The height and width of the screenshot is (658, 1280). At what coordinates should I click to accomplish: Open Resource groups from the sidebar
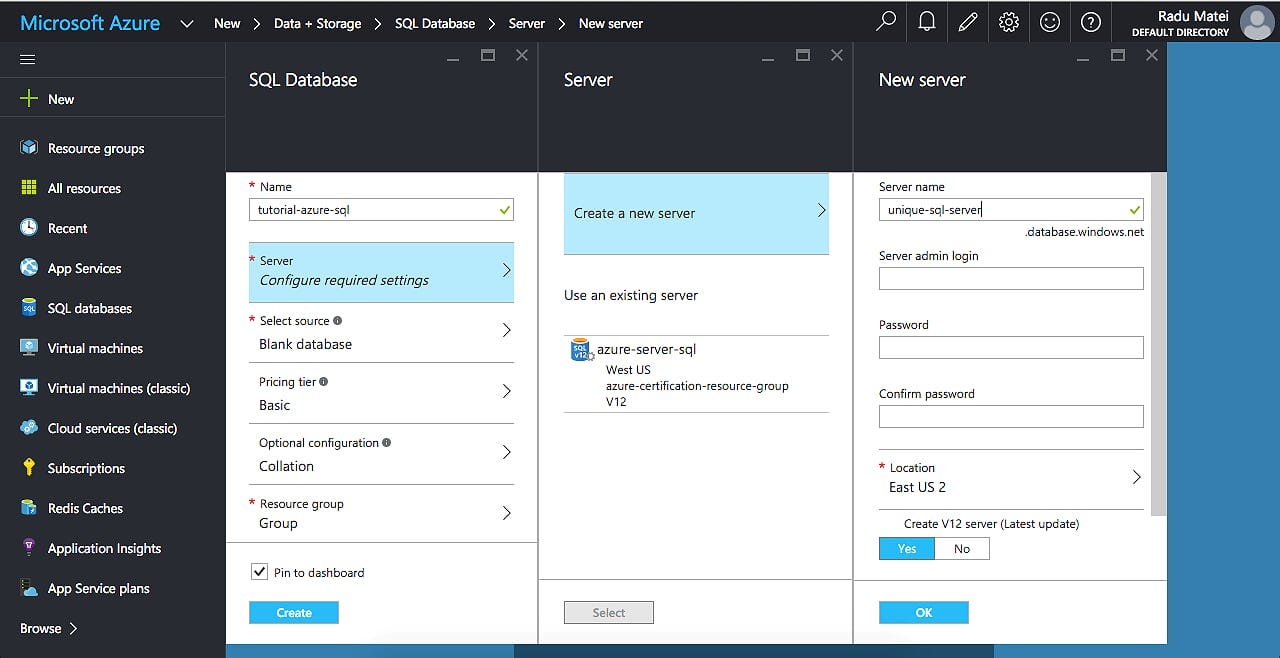click(96, 148)
